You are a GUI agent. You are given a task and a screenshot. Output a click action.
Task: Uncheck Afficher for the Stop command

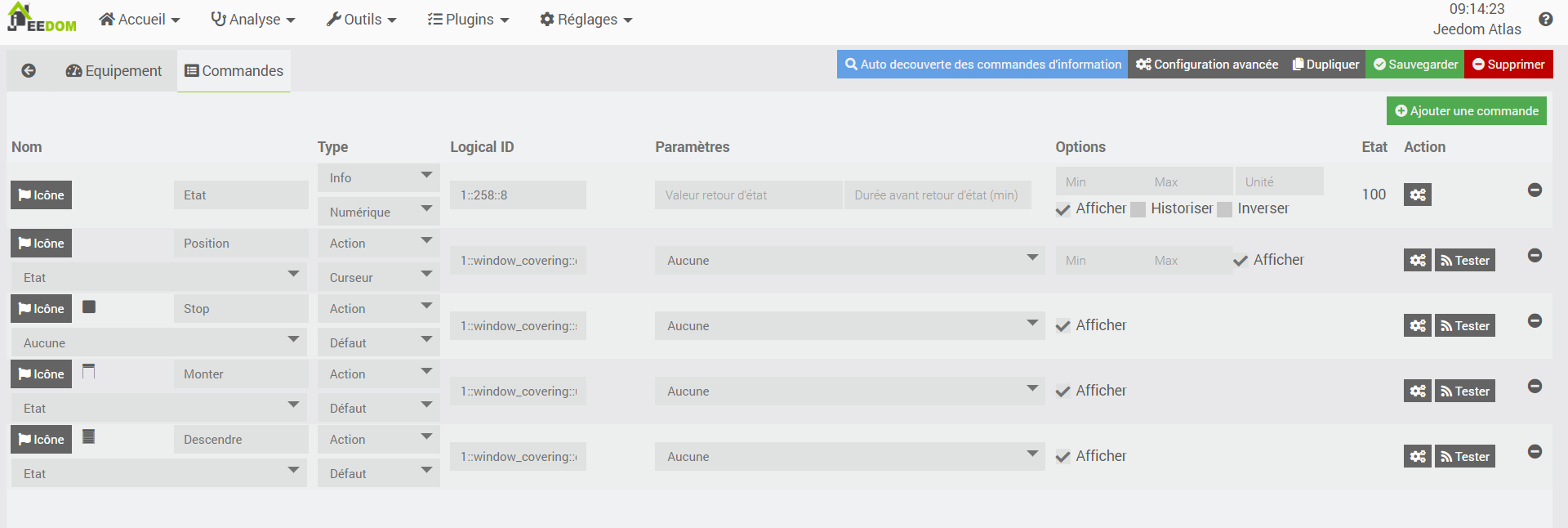pos(1062,325)
